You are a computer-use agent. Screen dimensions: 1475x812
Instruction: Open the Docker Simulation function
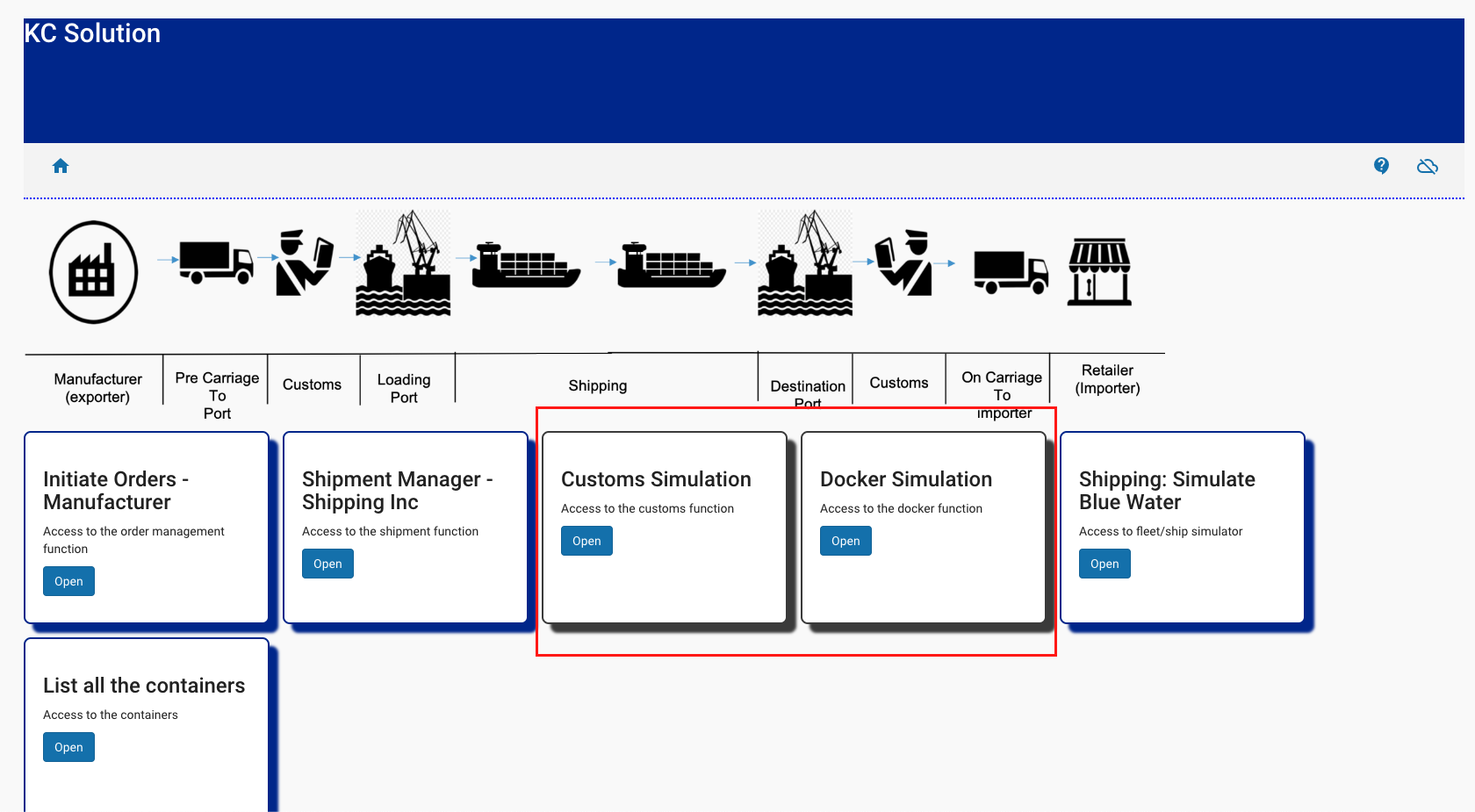(845, 541)
